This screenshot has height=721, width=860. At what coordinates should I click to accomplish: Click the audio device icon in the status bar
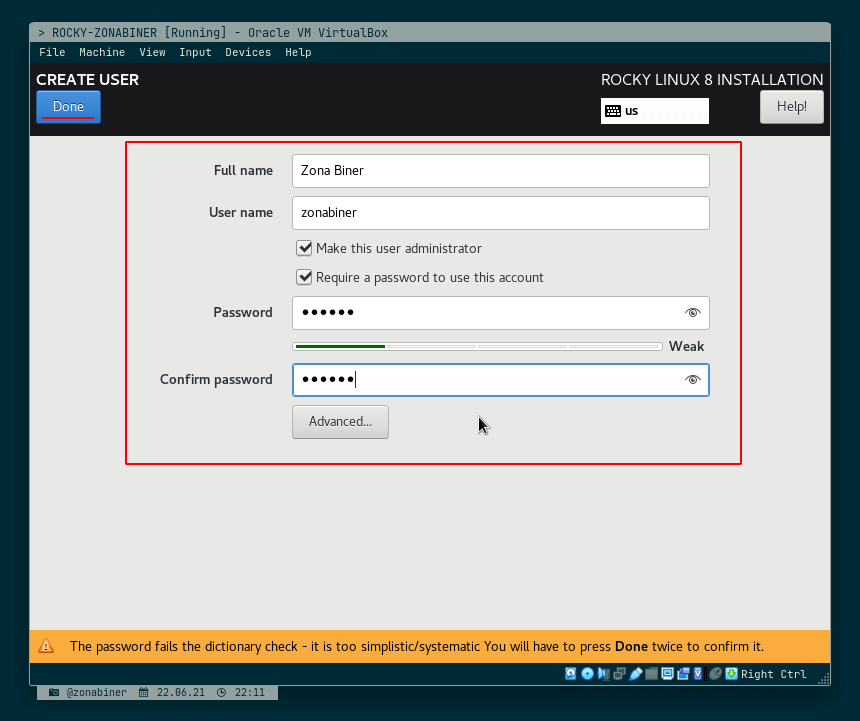(x=603, y=674)
